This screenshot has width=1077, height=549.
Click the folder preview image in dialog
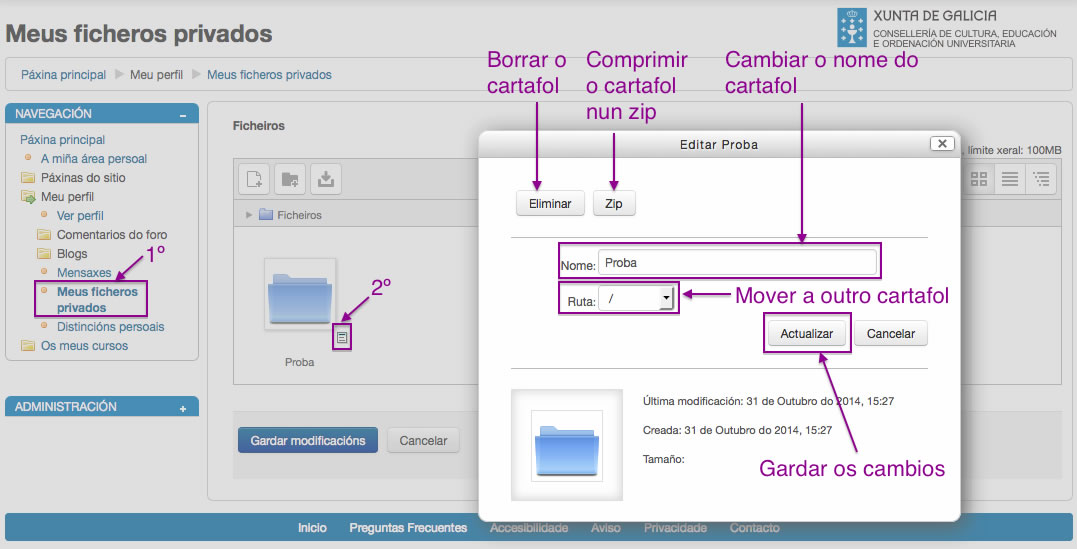point(567,445)
